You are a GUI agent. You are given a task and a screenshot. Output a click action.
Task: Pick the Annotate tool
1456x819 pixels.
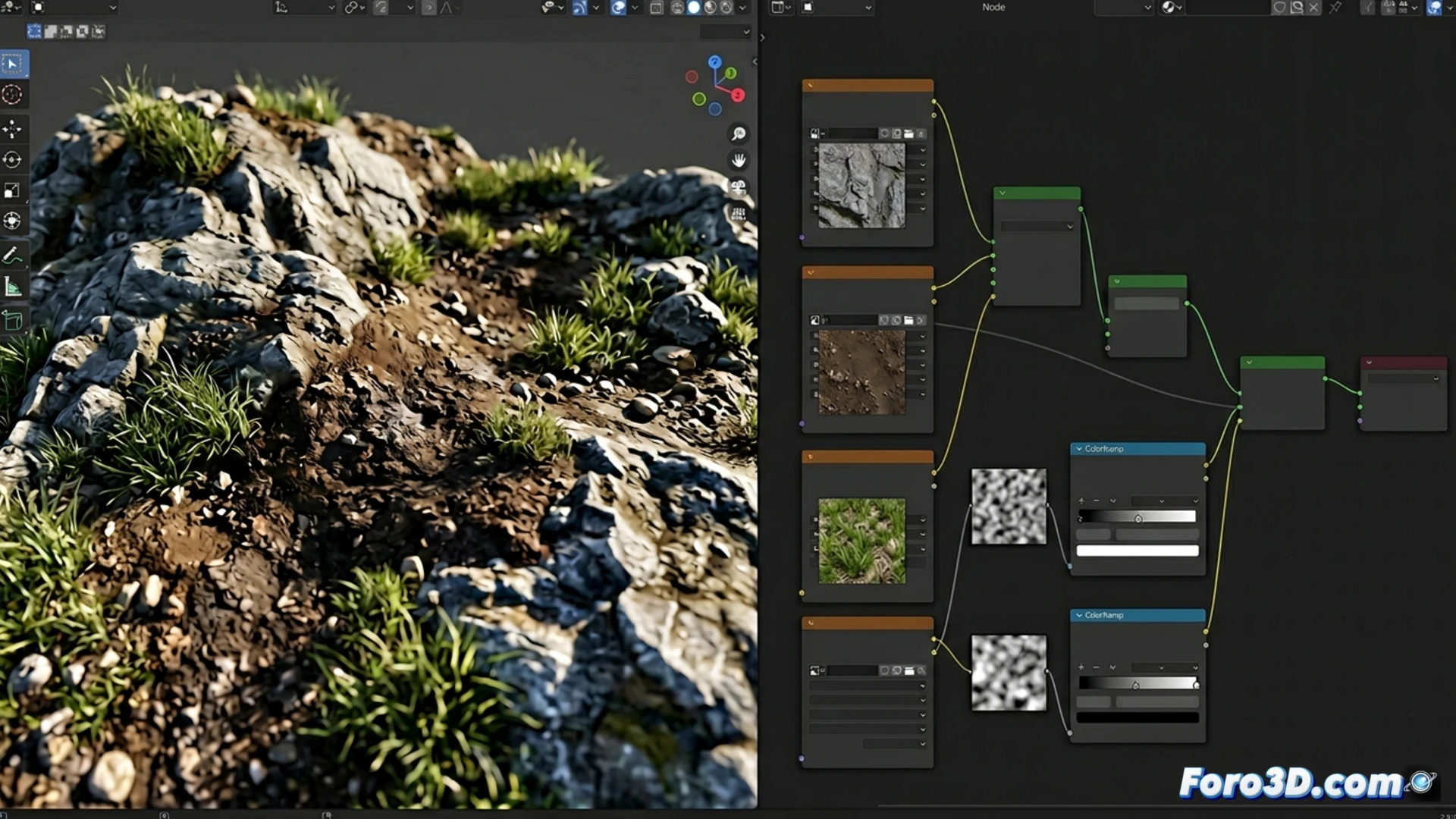coord(13,256)
